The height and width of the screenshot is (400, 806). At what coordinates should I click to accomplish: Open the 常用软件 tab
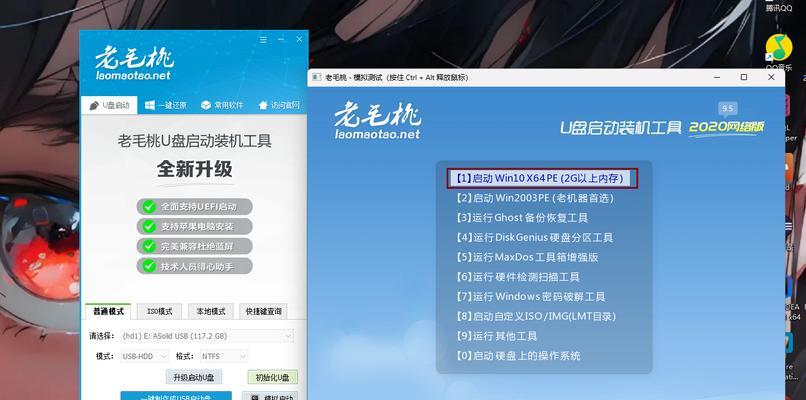(x=222, y=105)
